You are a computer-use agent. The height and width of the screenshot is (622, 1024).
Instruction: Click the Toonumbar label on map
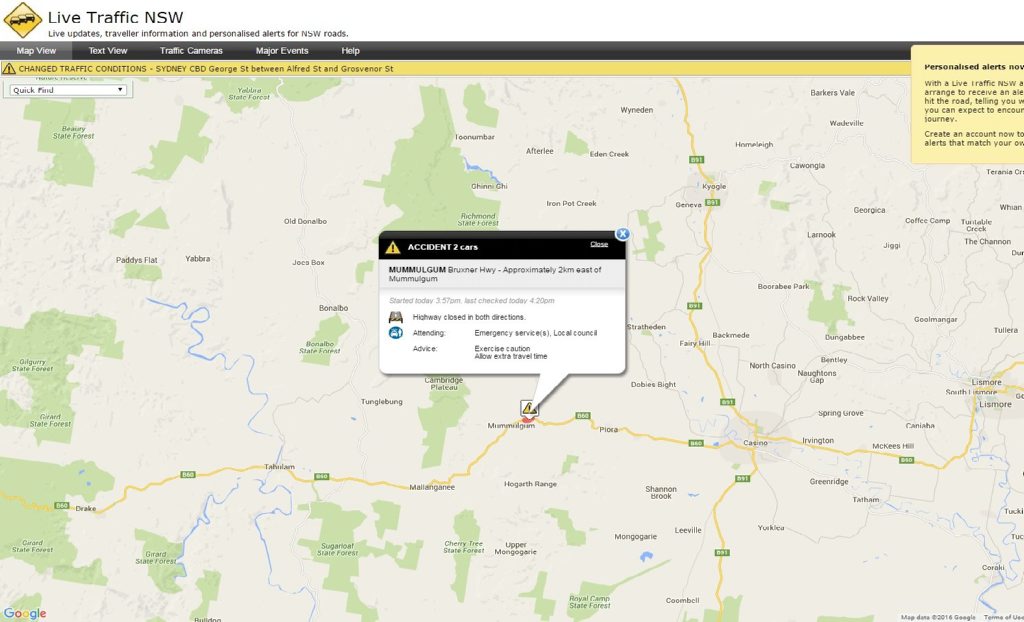point(475,137)
